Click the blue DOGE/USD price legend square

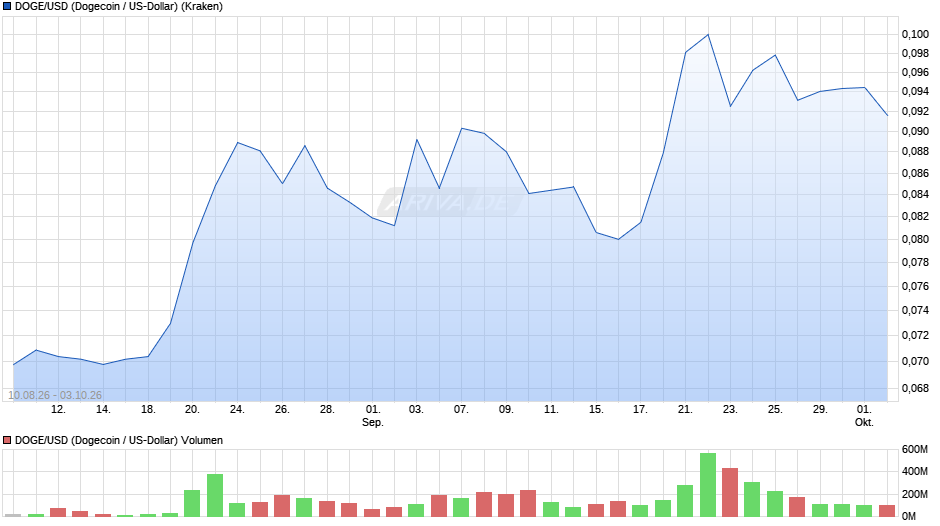point(7,7)
